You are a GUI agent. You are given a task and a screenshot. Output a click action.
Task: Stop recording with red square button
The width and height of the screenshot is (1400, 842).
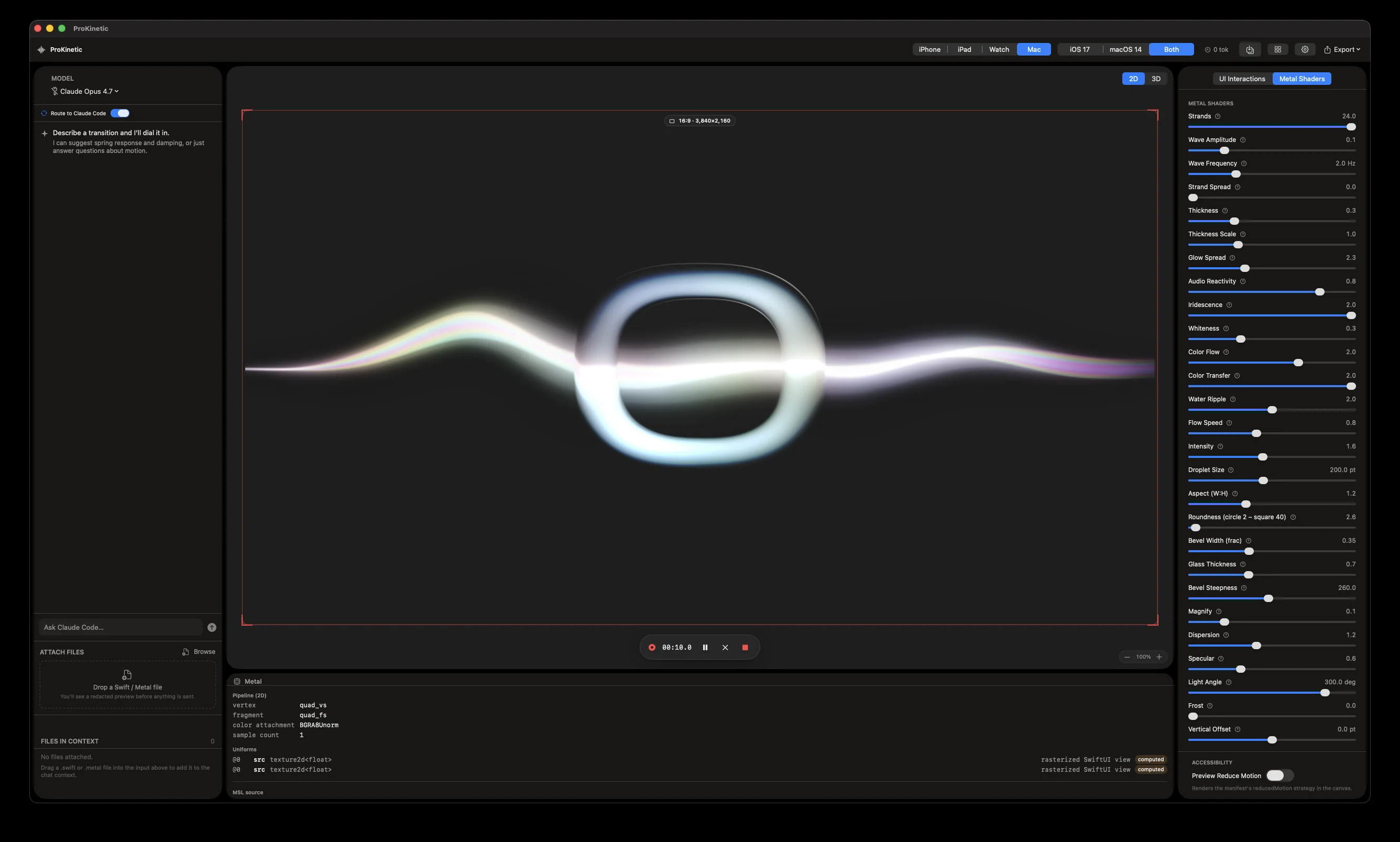745,648
